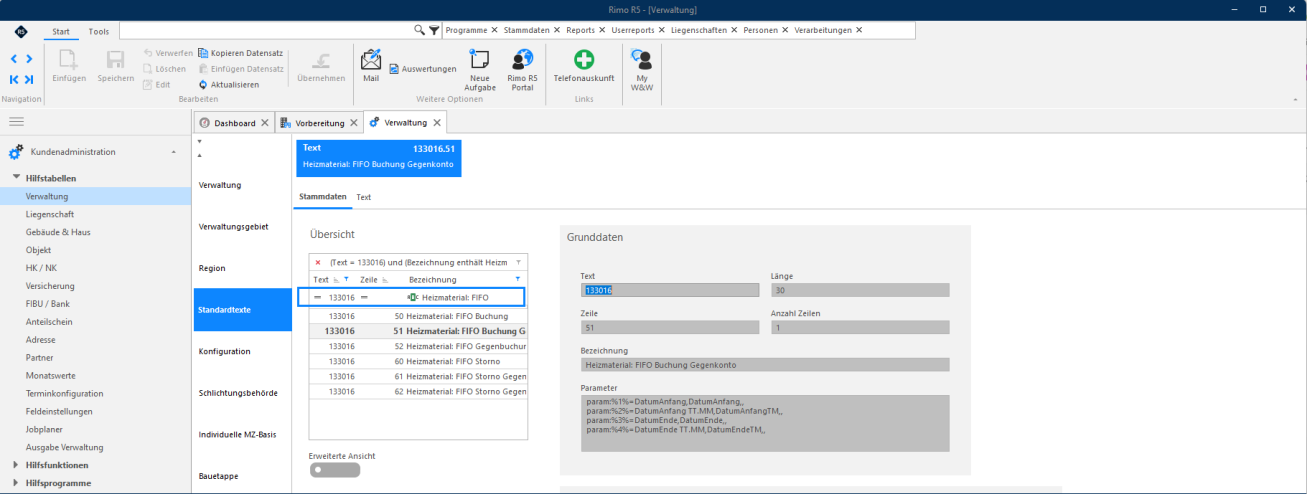Click the filter funnel icon beside search
1307x494 pixels.
(434, 30)
